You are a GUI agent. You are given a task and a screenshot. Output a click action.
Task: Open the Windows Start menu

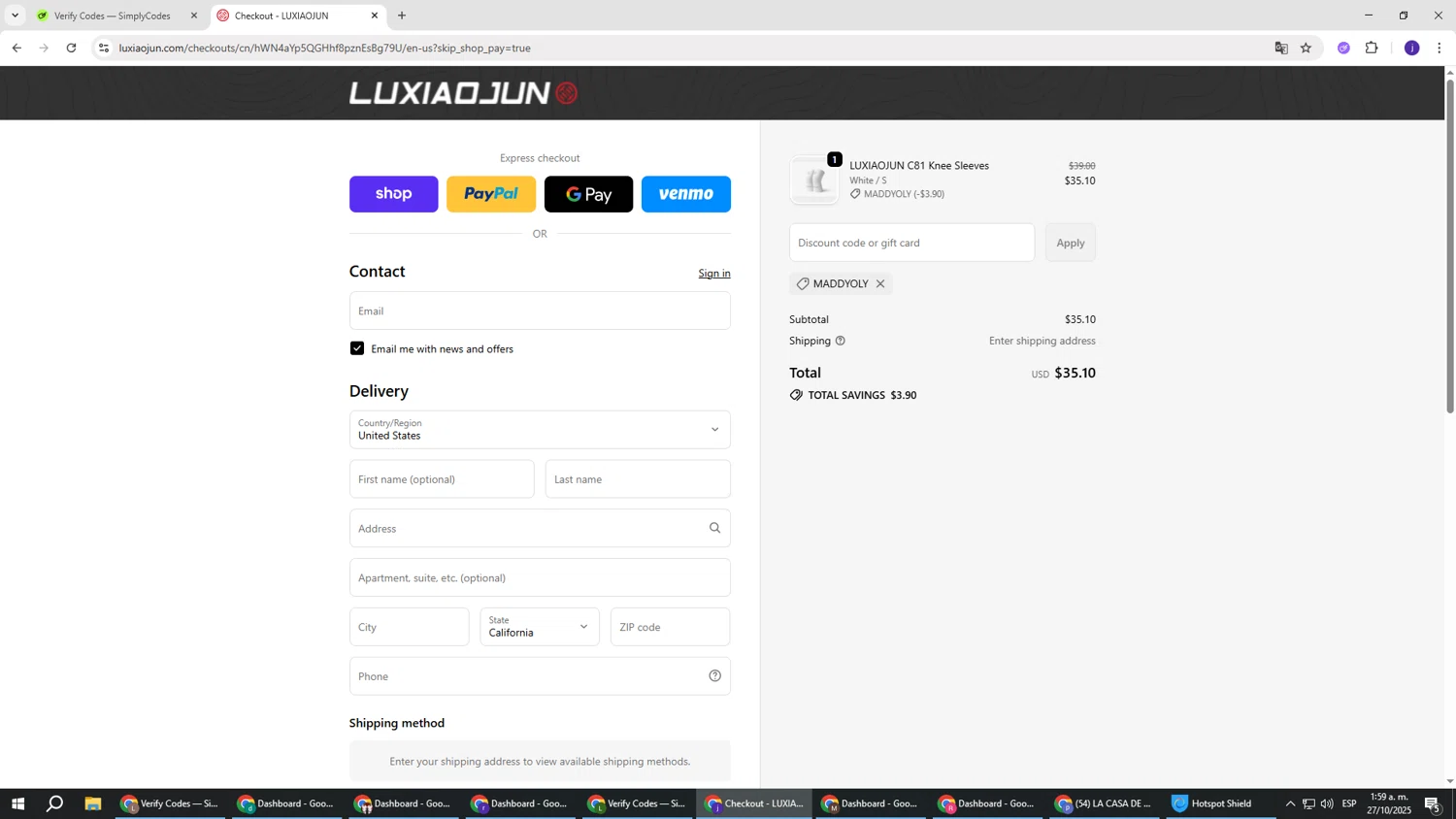click(17, 803)
